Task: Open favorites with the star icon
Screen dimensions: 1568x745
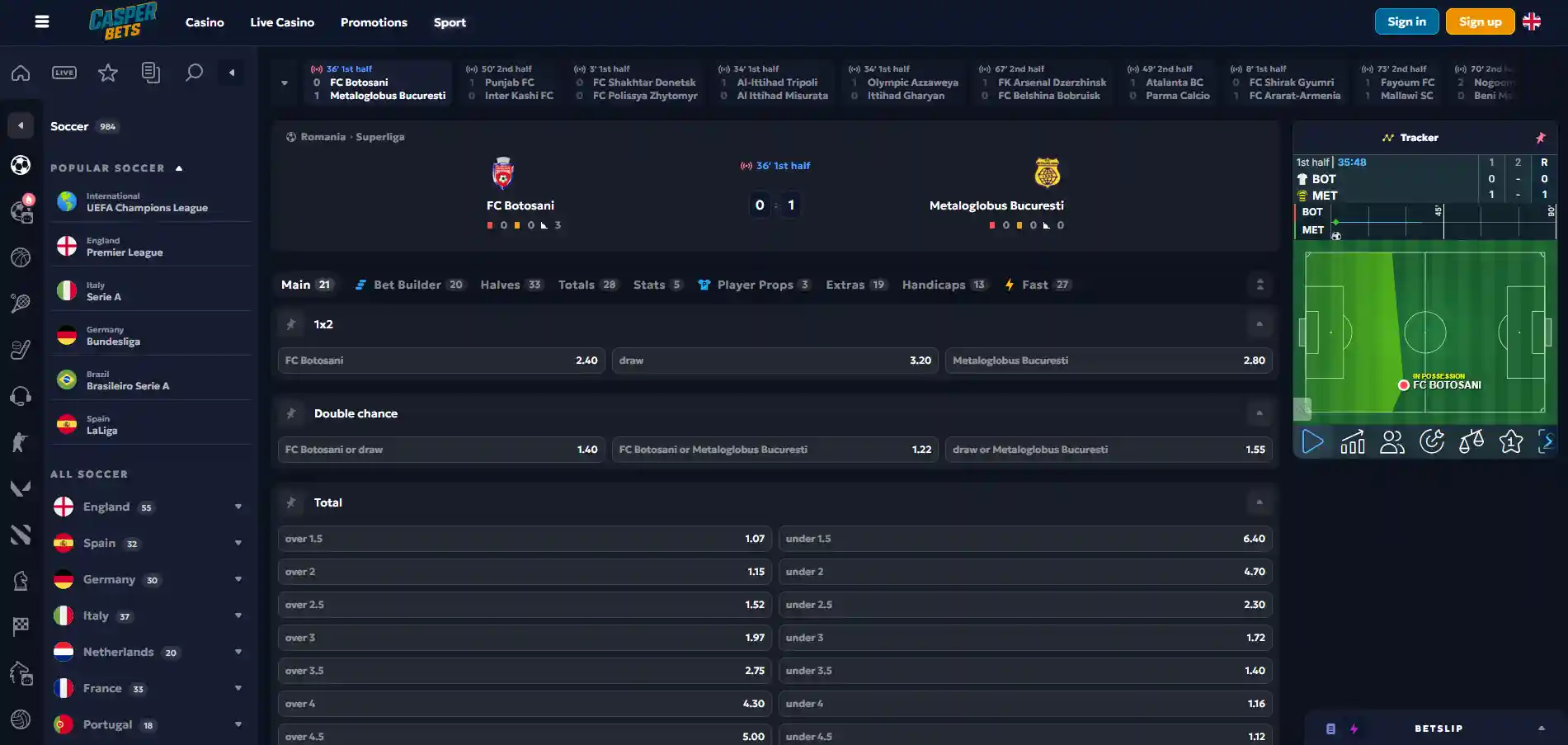Action: tap(108, 73)
